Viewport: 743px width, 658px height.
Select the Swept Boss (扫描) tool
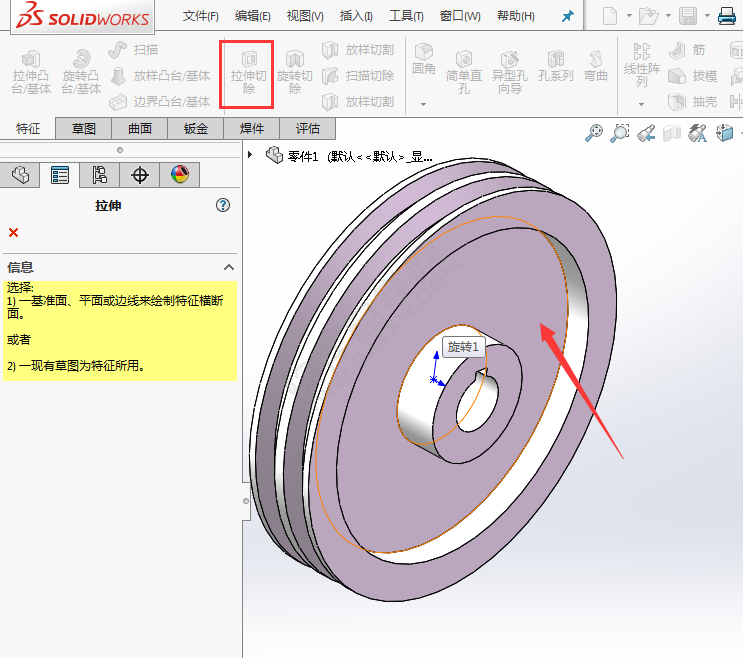(133, 50)
